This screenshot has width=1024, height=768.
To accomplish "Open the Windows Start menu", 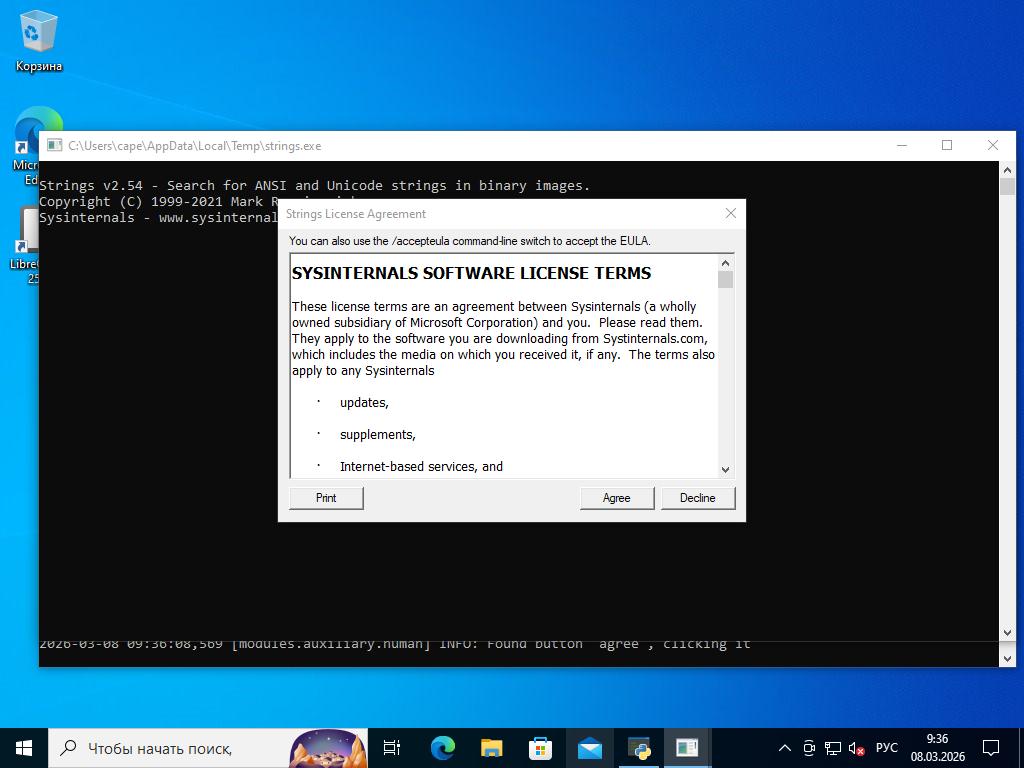I will click(24, 748).
